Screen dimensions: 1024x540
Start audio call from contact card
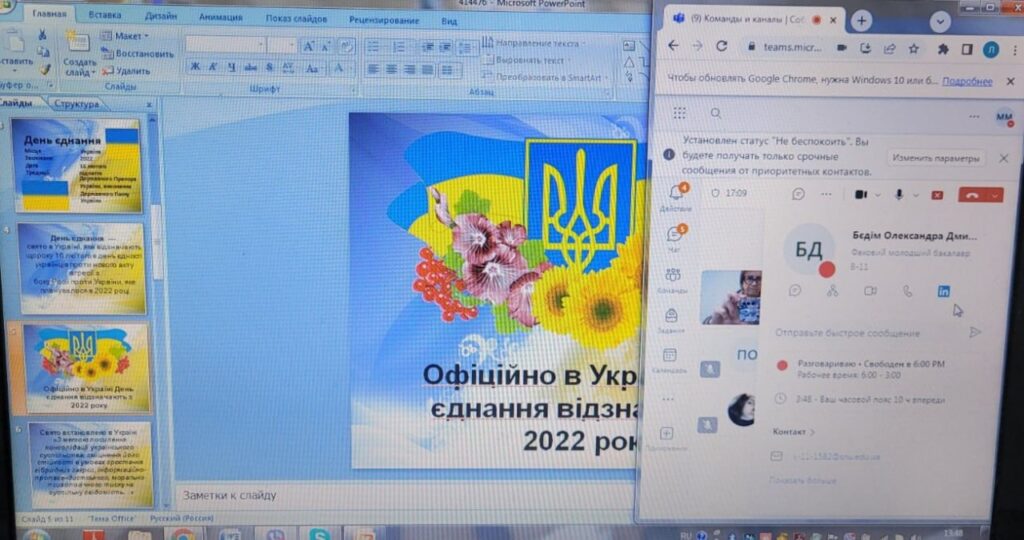tap(907, 291)
